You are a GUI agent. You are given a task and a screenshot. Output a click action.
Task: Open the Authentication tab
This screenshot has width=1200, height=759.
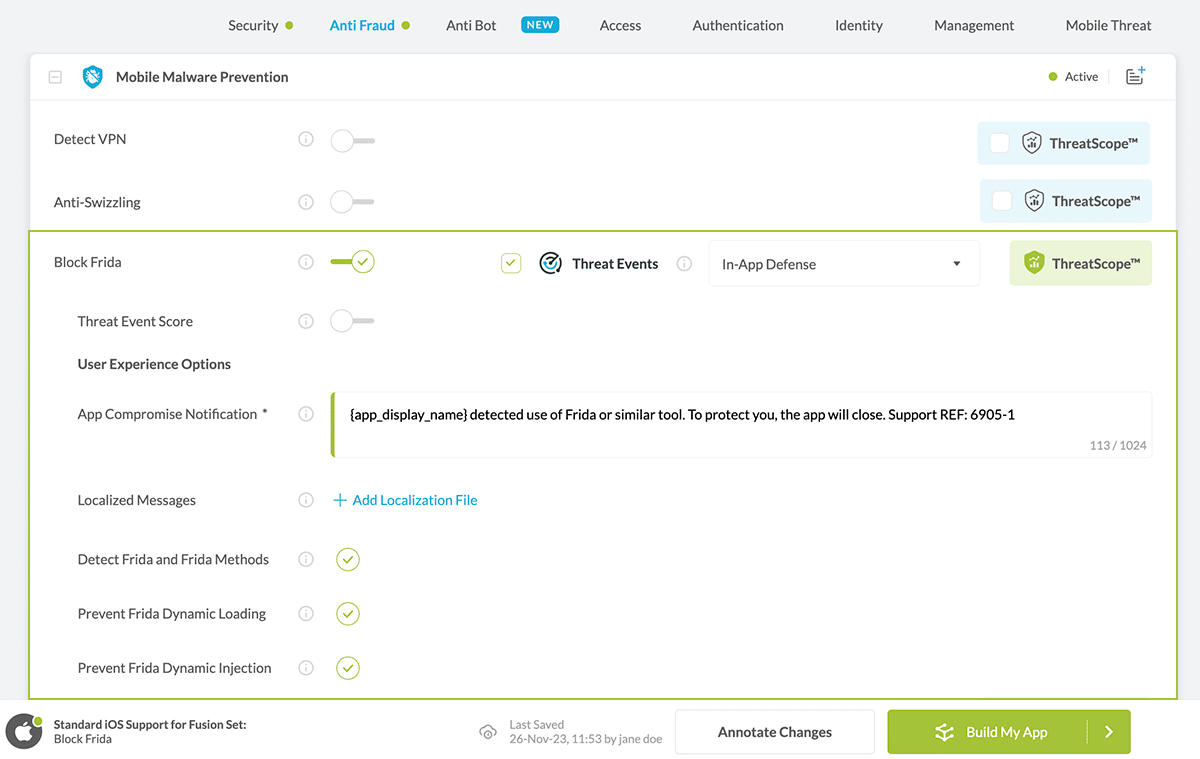(x=738, y=25)
